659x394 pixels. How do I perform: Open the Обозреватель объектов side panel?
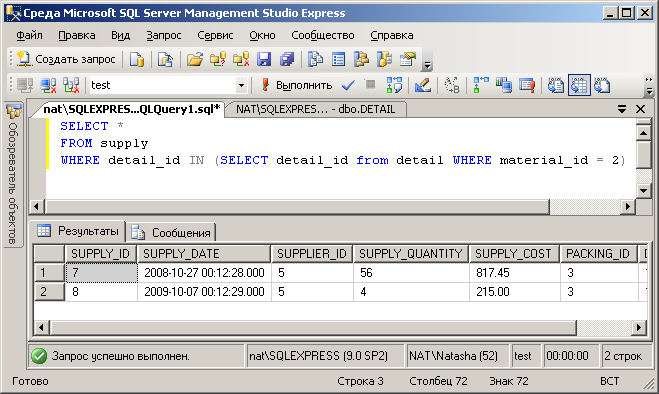(13, 175)
